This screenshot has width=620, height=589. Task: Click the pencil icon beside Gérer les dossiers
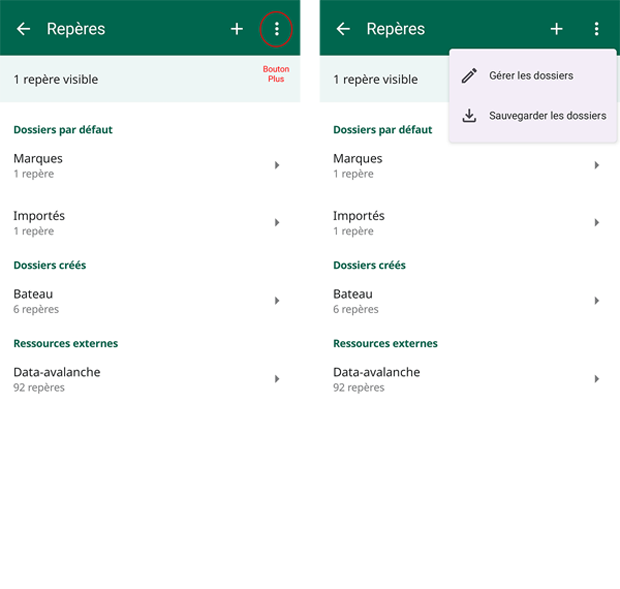click(x=469, y=76)
